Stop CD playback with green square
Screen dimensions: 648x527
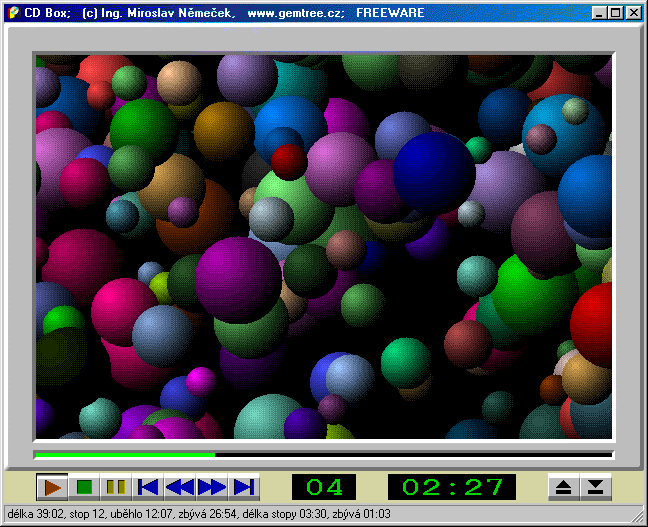(x=84, y=487)
